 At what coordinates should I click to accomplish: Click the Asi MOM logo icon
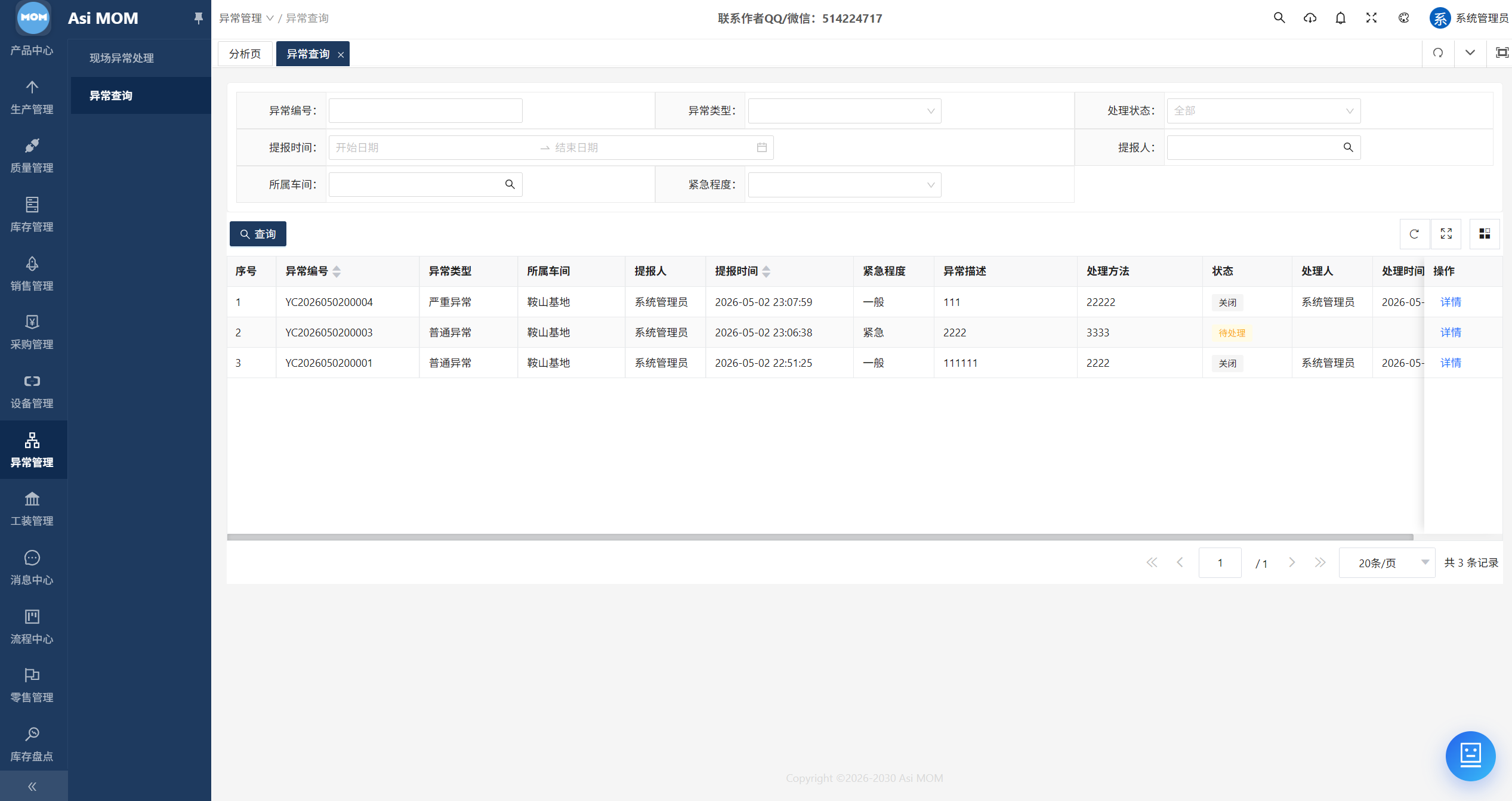click(33, 17)
